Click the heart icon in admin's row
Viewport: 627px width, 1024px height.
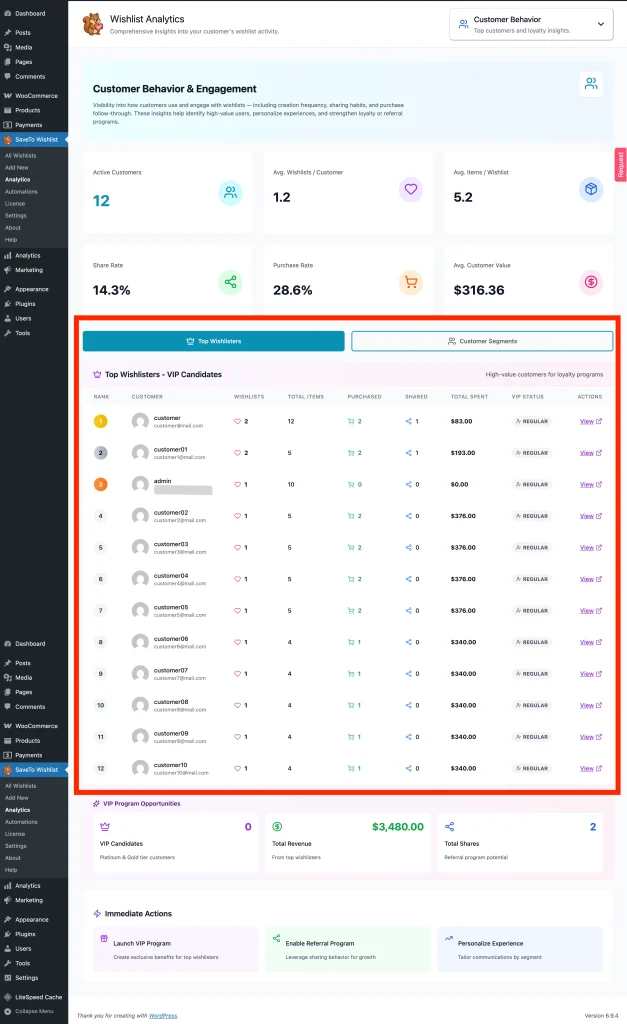pos(238,485)
